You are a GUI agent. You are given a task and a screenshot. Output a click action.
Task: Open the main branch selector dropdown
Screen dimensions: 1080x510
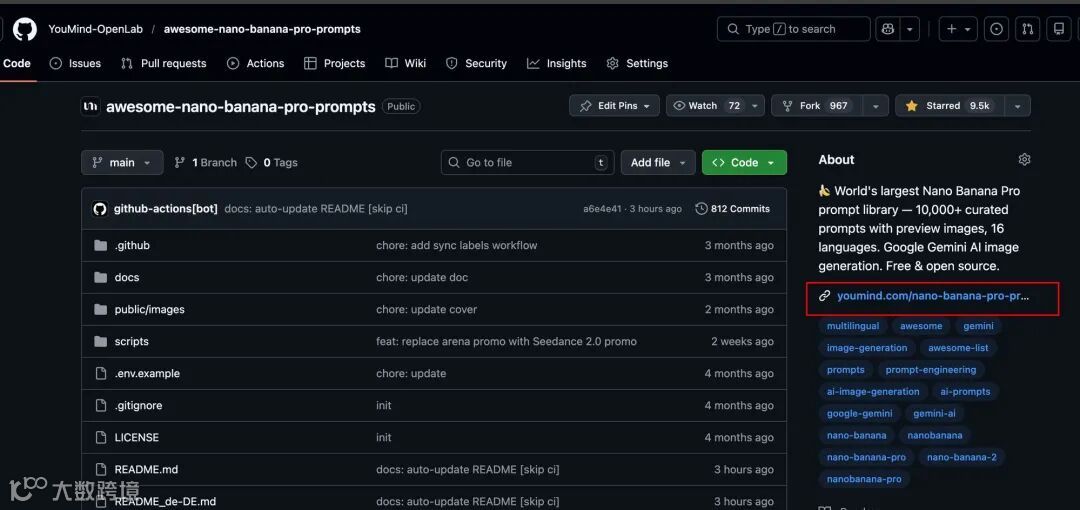point(123,163)
